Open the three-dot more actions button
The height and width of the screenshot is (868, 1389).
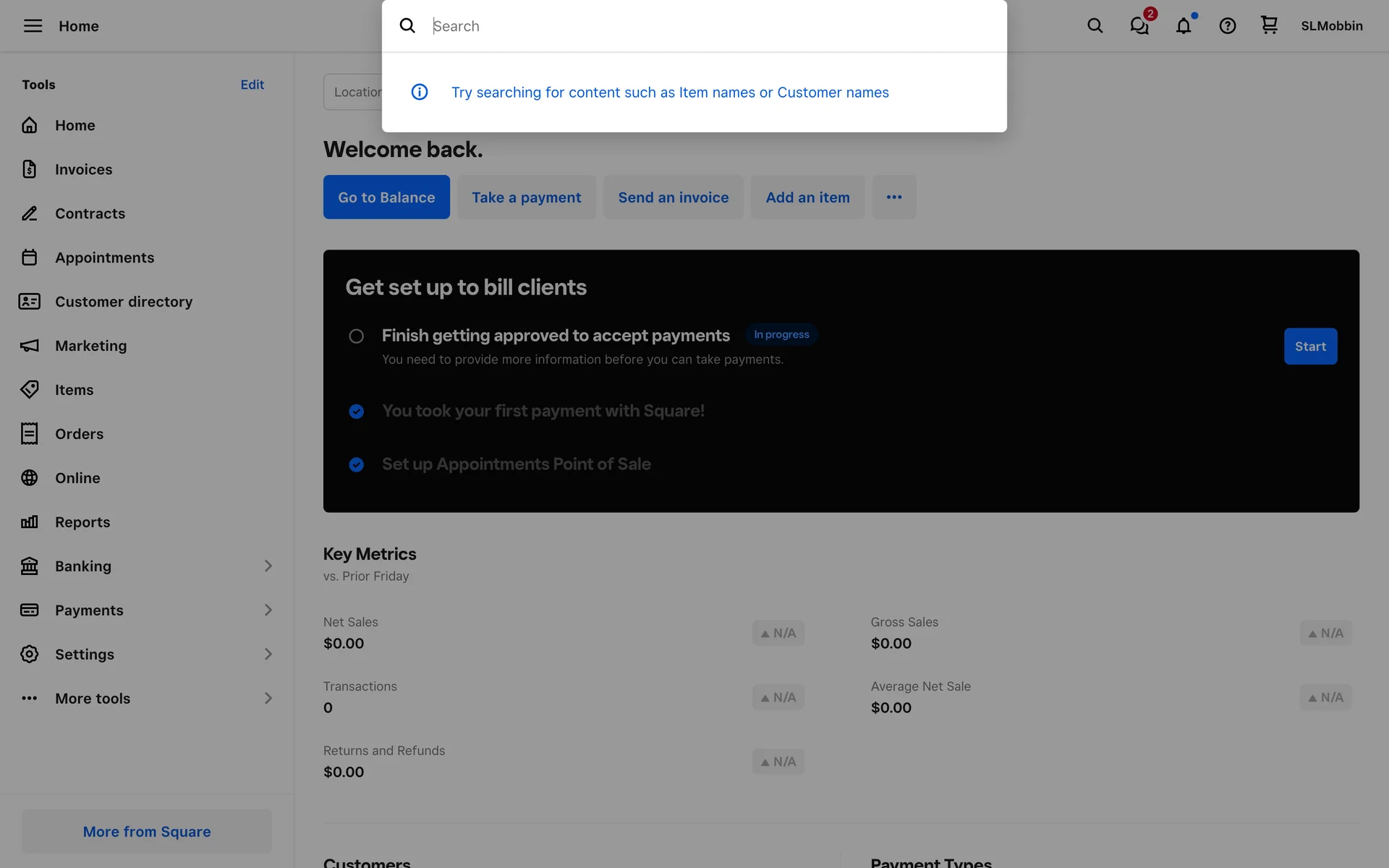click(x=894, y=197)
